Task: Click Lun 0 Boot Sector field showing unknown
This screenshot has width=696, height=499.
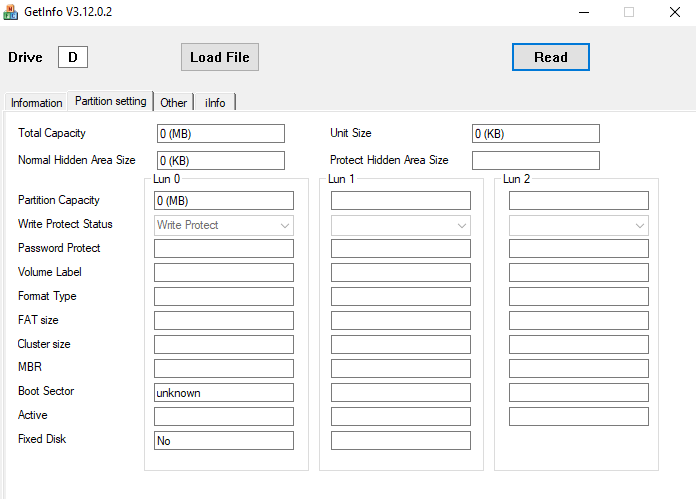Action: [224, 392]
